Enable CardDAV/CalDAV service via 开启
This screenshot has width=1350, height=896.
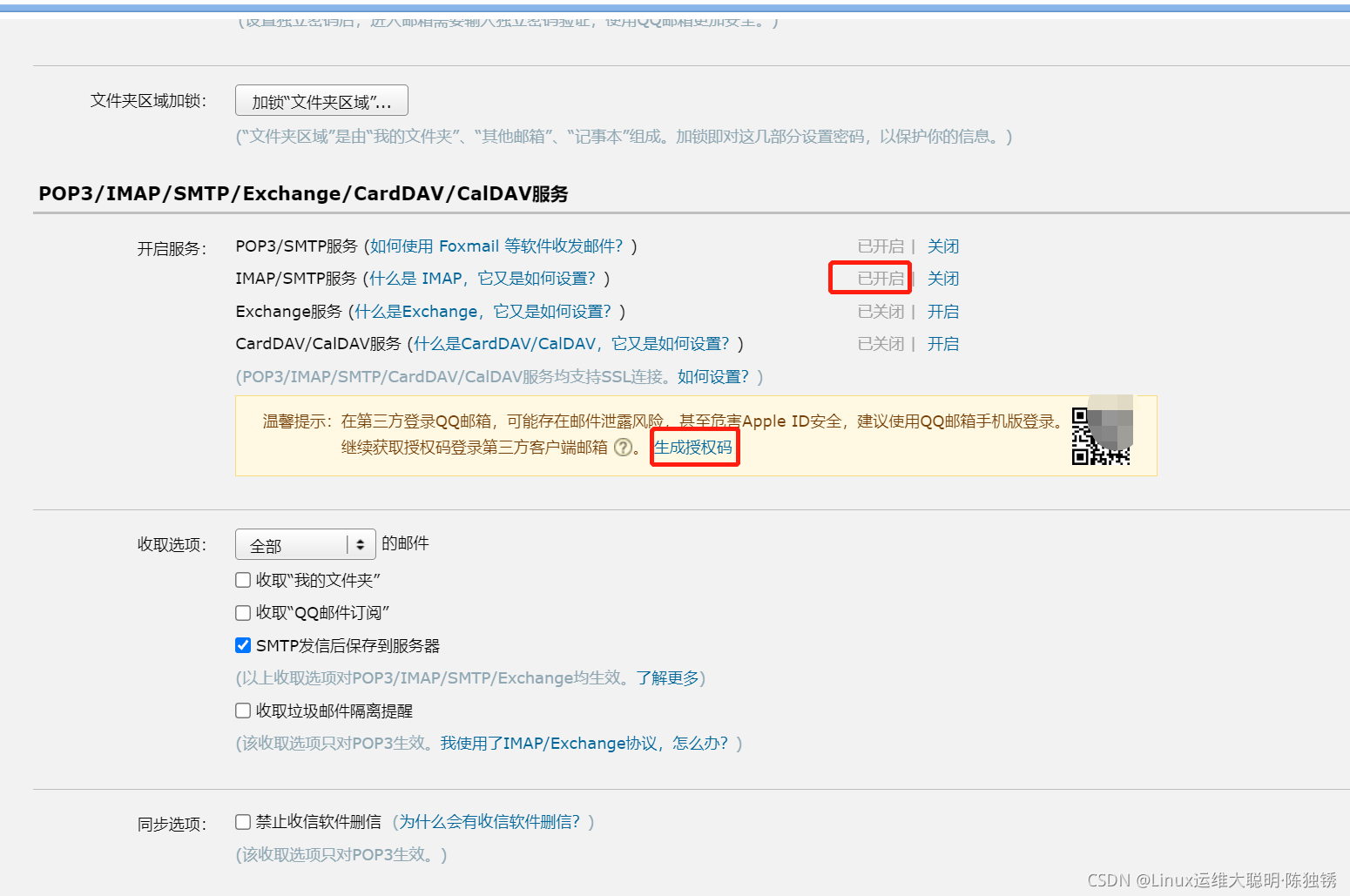click(x=943, y=344)
